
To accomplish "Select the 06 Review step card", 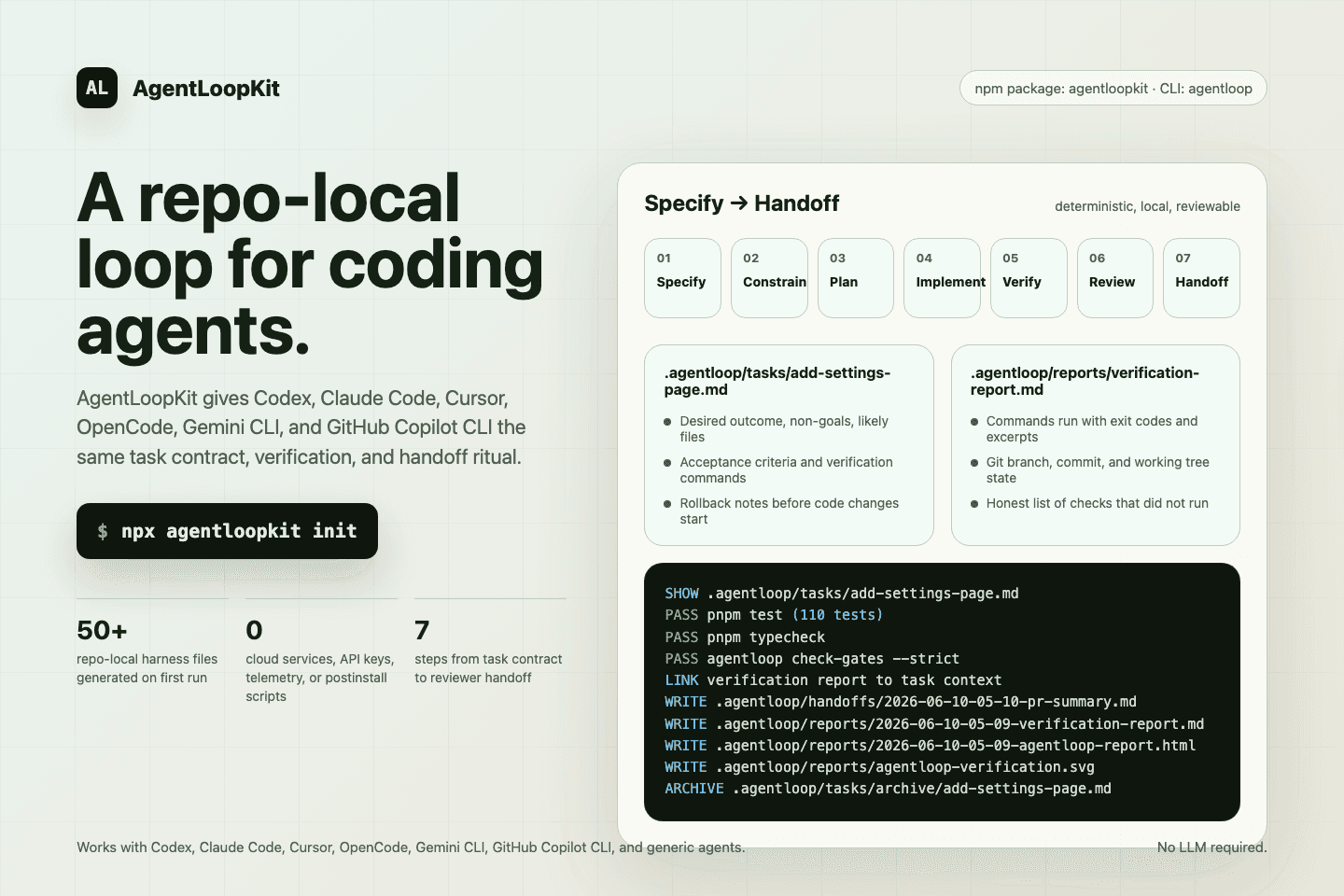I will tap(1115, 278).
